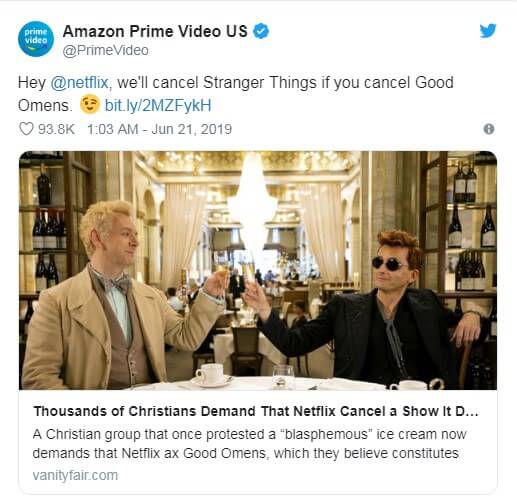Click the blue verified badge
This screenshot has height=500, width=517.
261,31
